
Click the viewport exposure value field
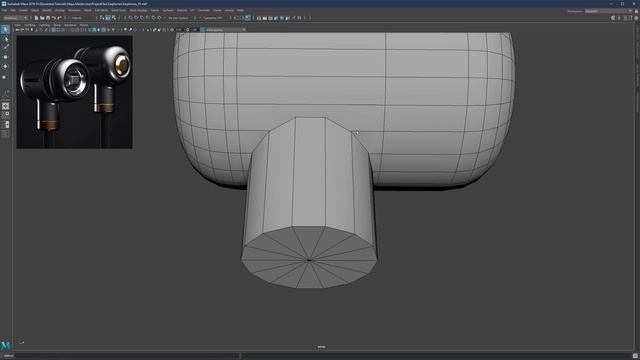[x=179, y=30]
